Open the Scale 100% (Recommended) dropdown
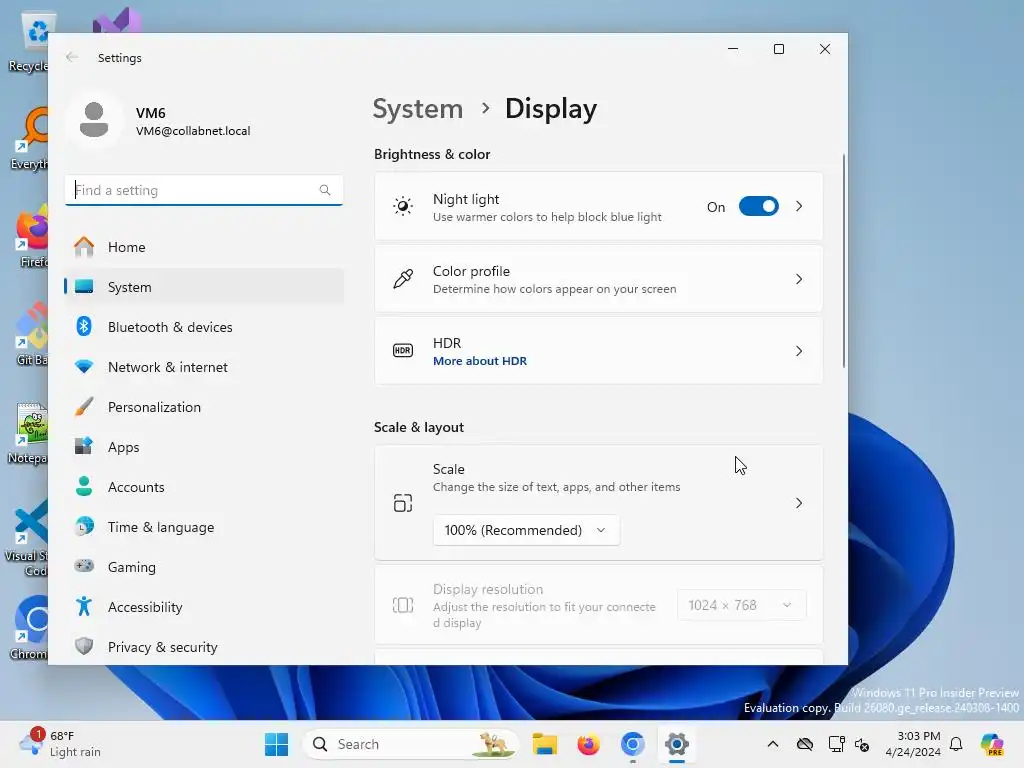The image size is (1024, 768). click(x=526, y=530)
